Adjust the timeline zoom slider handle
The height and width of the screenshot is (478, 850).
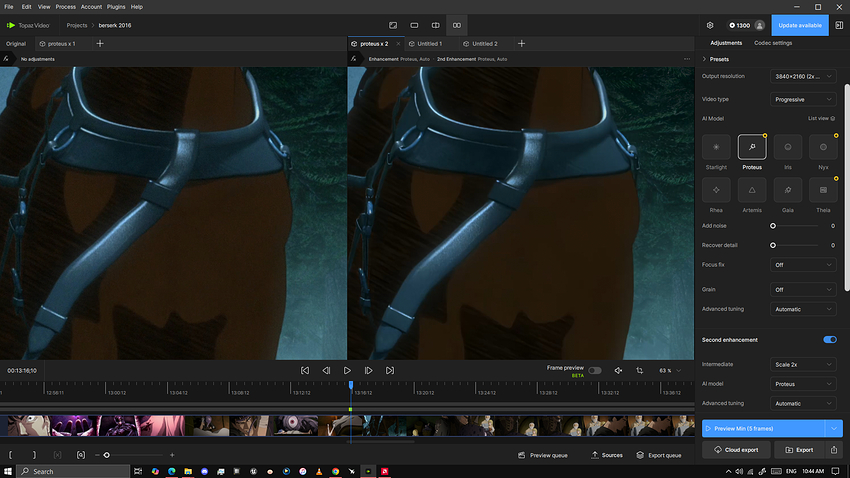coord(106,455)
